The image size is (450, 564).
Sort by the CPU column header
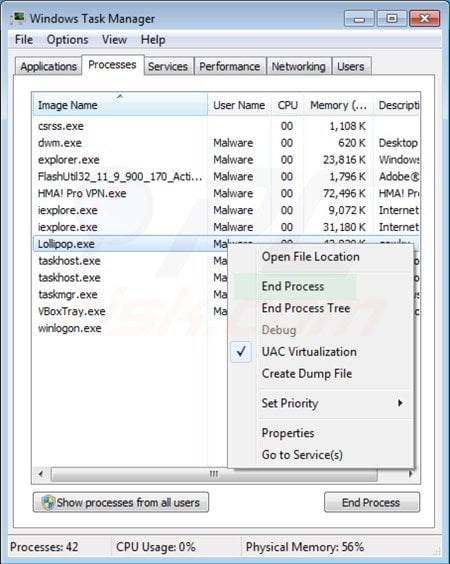coord(287,105)
